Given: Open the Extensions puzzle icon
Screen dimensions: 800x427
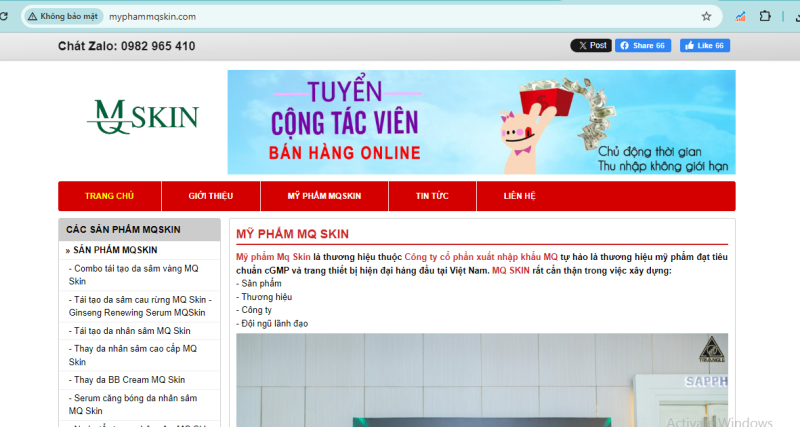Looking at the screenshot, I should tap(765, 16).
